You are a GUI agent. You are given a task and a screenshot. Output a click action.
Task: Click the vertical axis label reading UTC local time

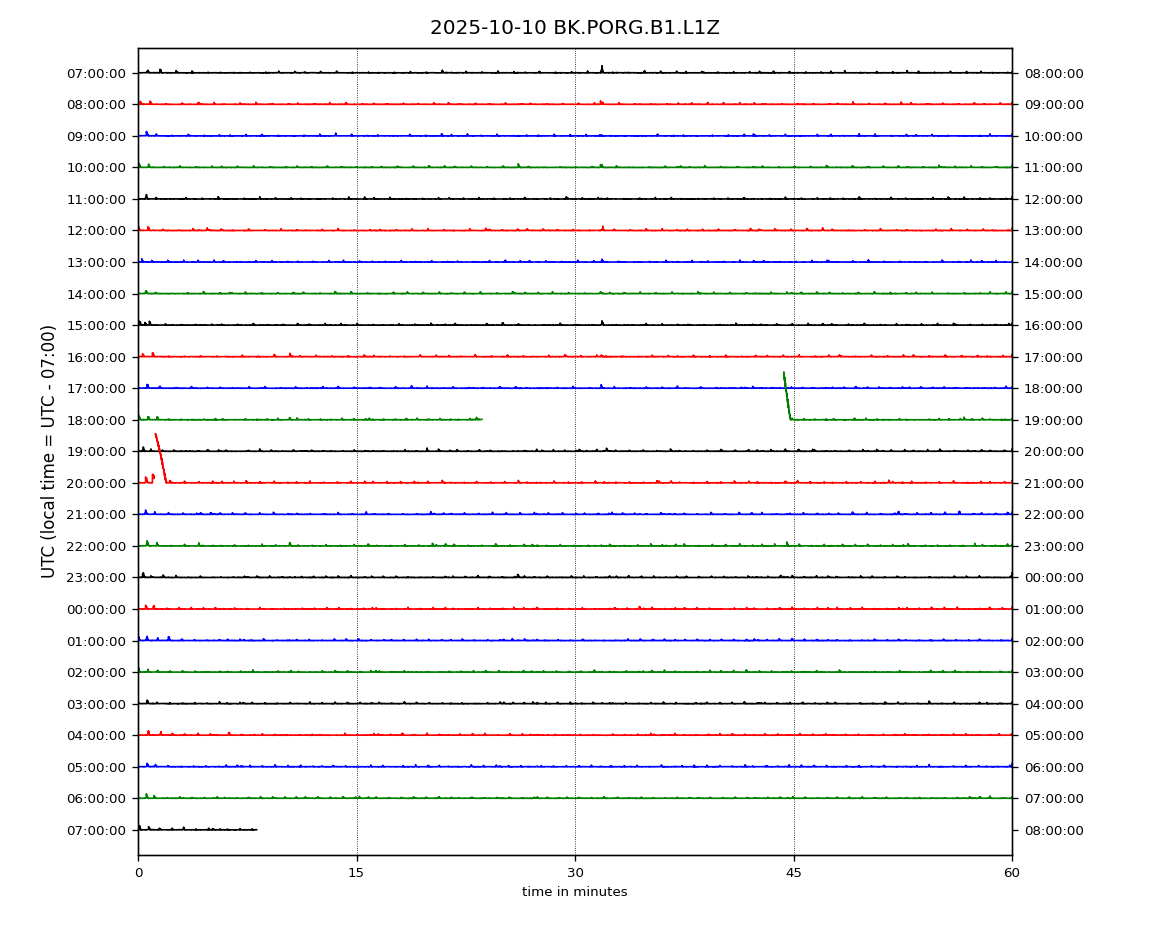pos(49,451)
